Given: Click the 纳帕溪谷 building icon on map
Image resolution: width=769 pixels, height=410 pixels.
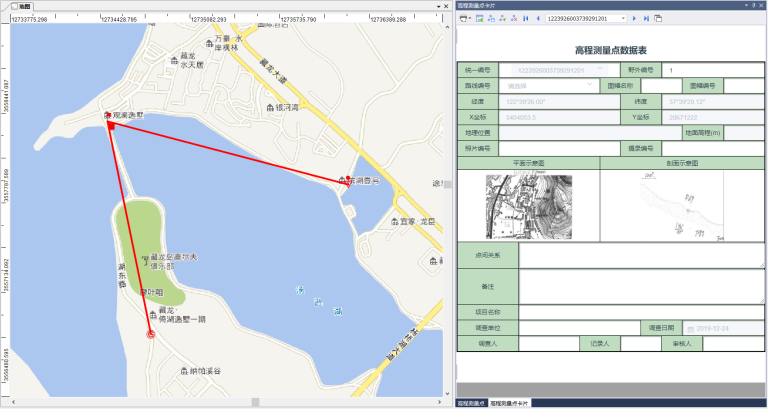Looking at the screenshot, I should pyautogui.click(x=184, y=371).
